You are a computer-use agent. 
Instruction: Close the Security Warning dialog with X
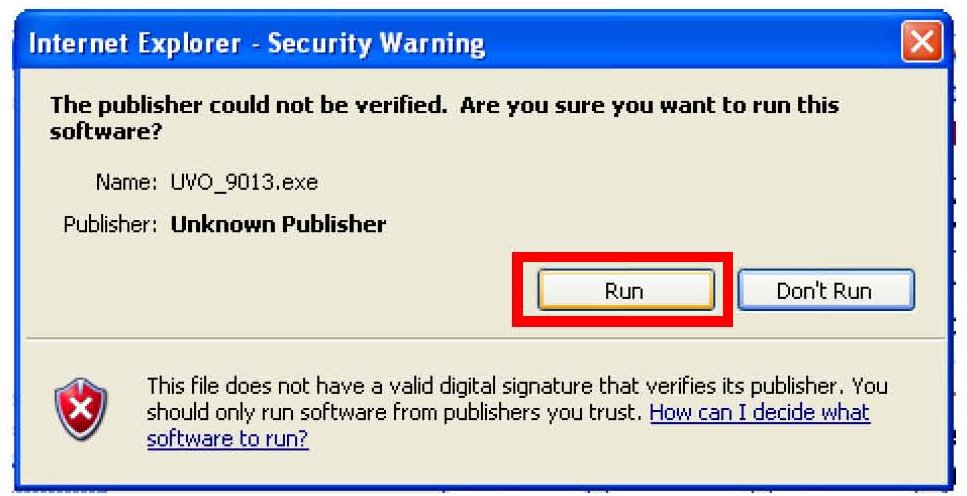[921, 42]
